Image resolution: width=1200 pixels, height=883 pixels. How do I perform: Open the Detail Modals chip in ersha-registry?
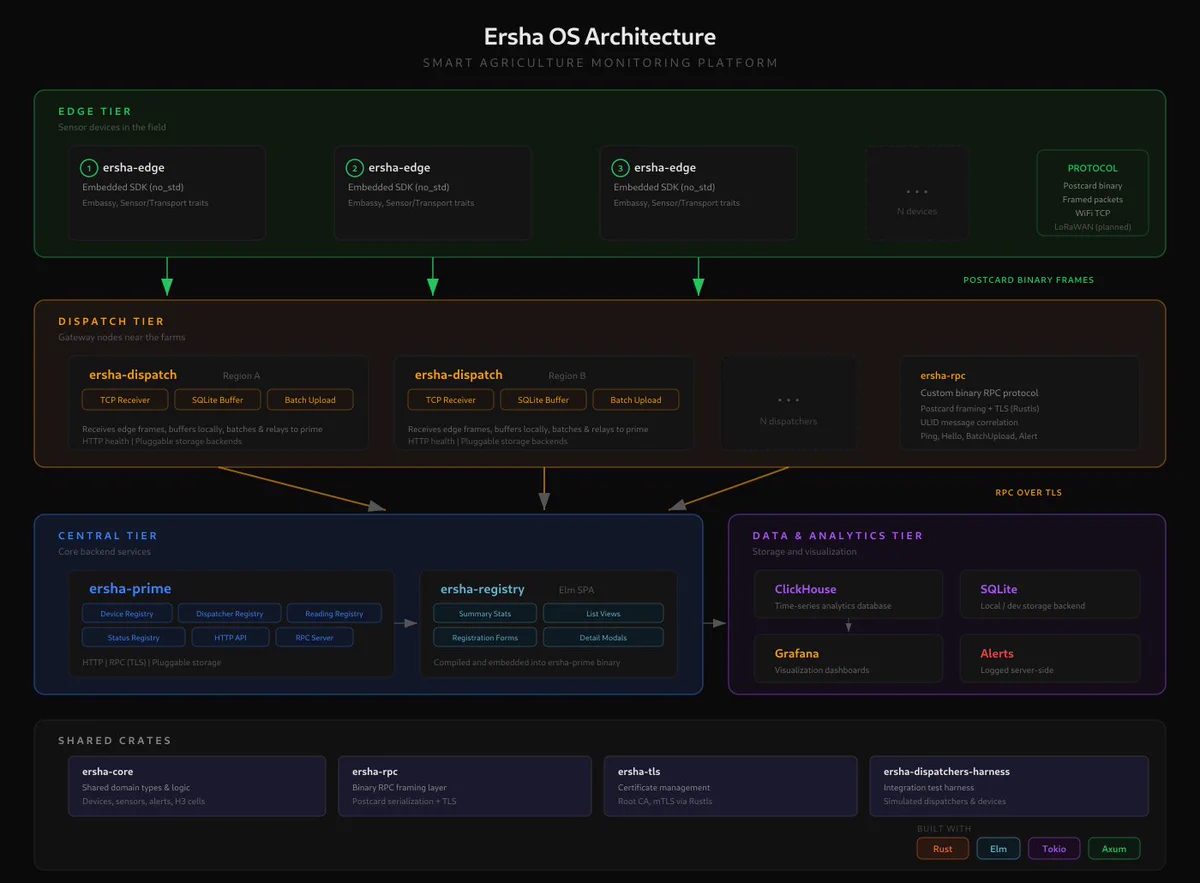click(x=603, y=637)
